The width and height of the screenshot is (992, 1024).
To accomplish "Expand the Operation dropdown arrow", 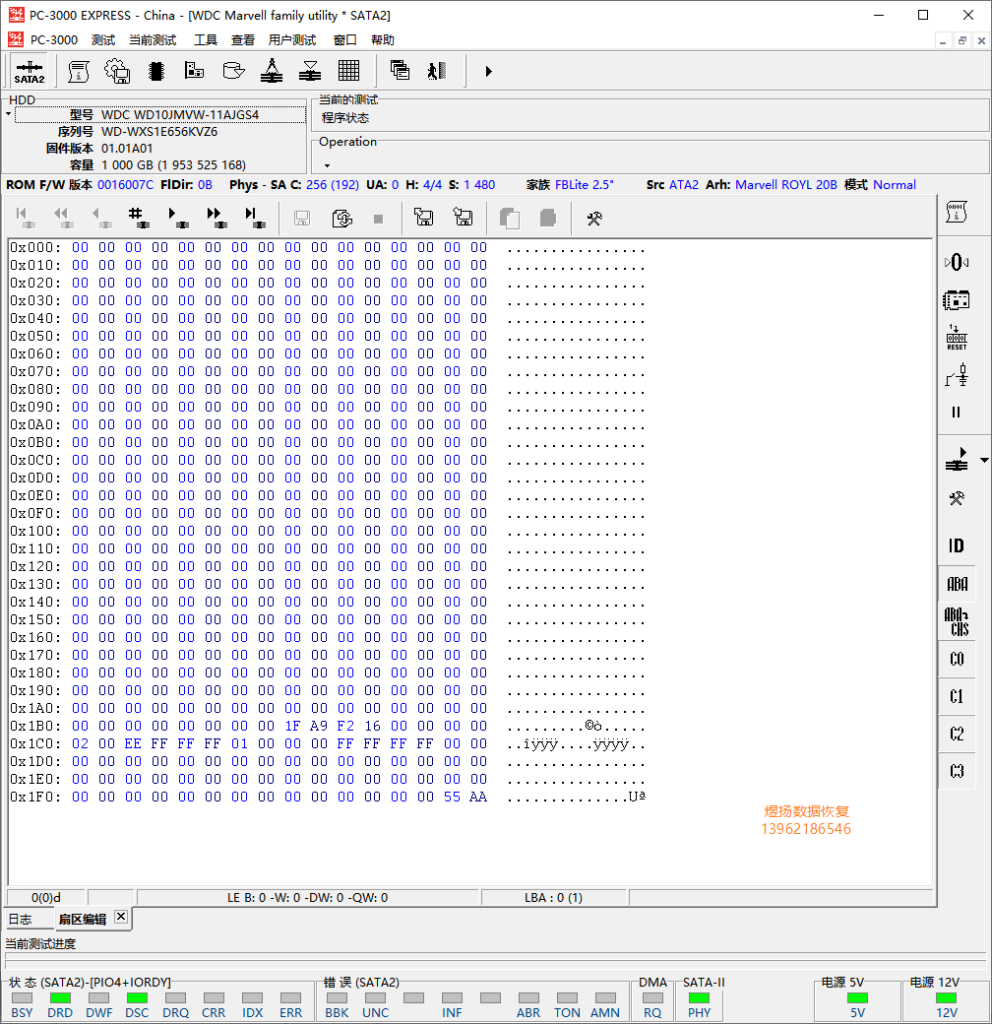I will 327,165.
